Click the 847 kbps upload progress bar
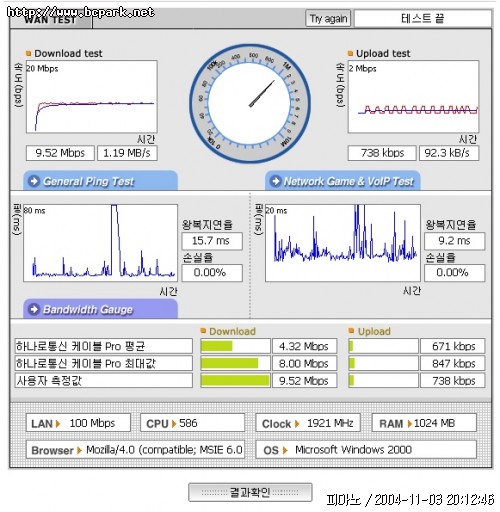Screen dimensions: 500x512 (x=383, y=363)
